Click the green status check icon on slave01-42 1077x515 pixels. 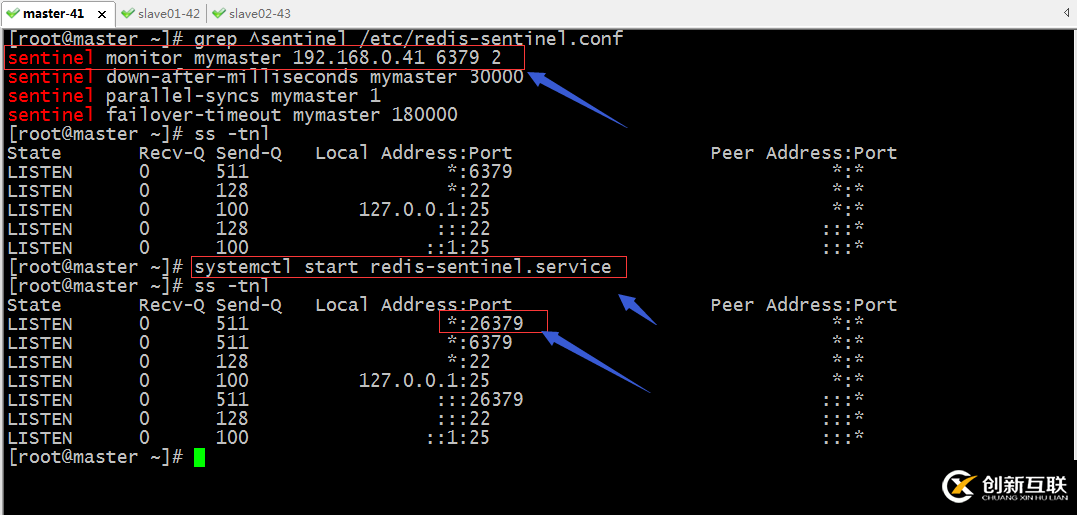pos(126,13)
